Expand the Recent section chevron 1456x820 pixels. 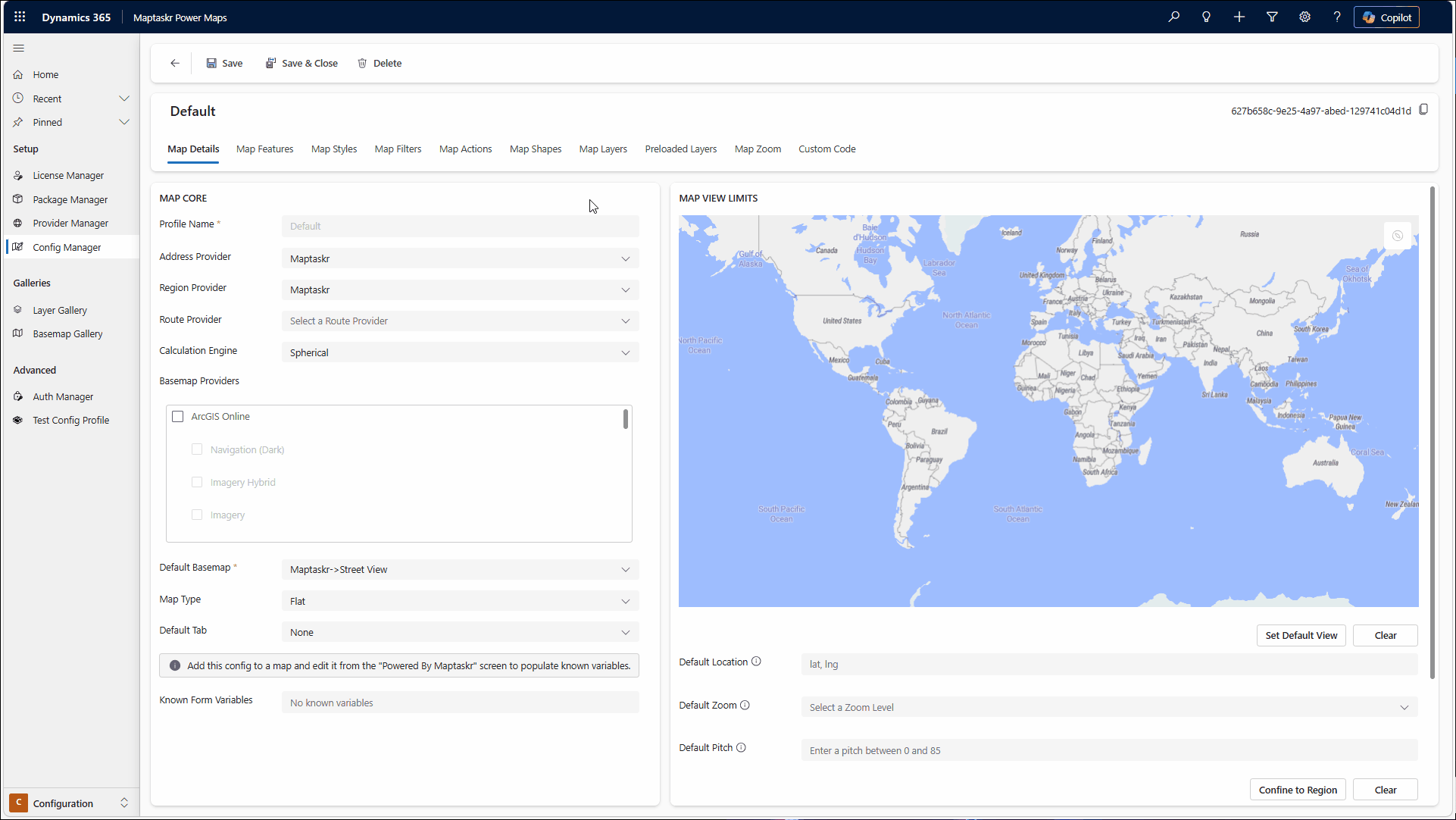(x=124, y=99)
